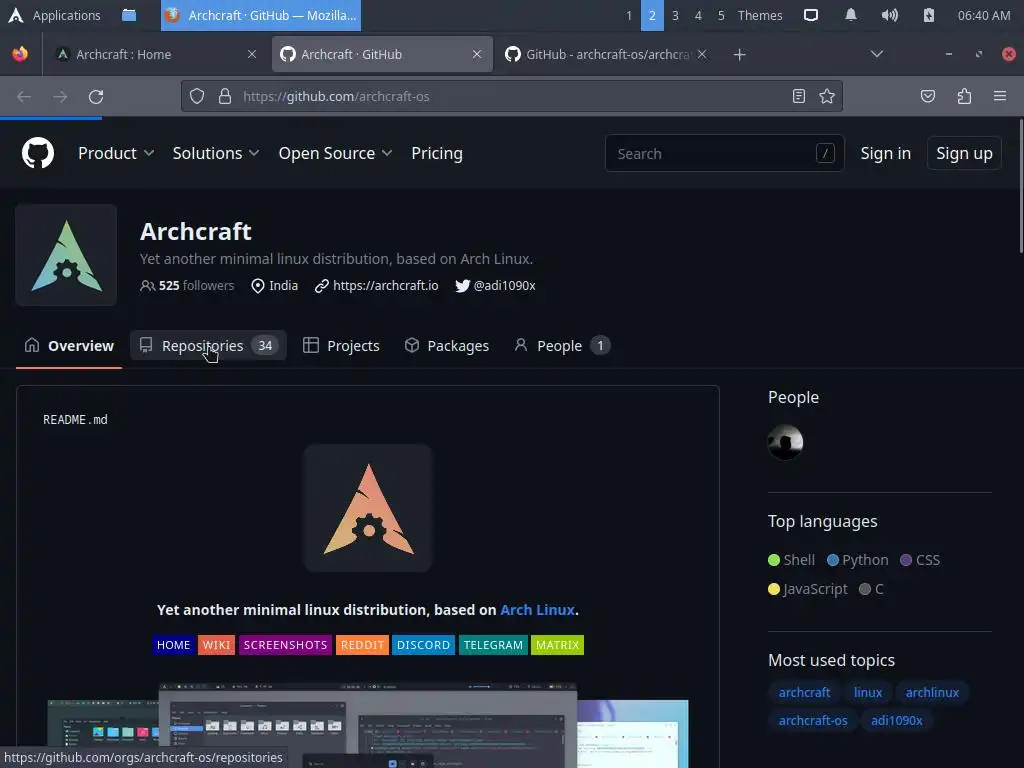Click the Save to Pocket icon

click(x=927, y=97)
